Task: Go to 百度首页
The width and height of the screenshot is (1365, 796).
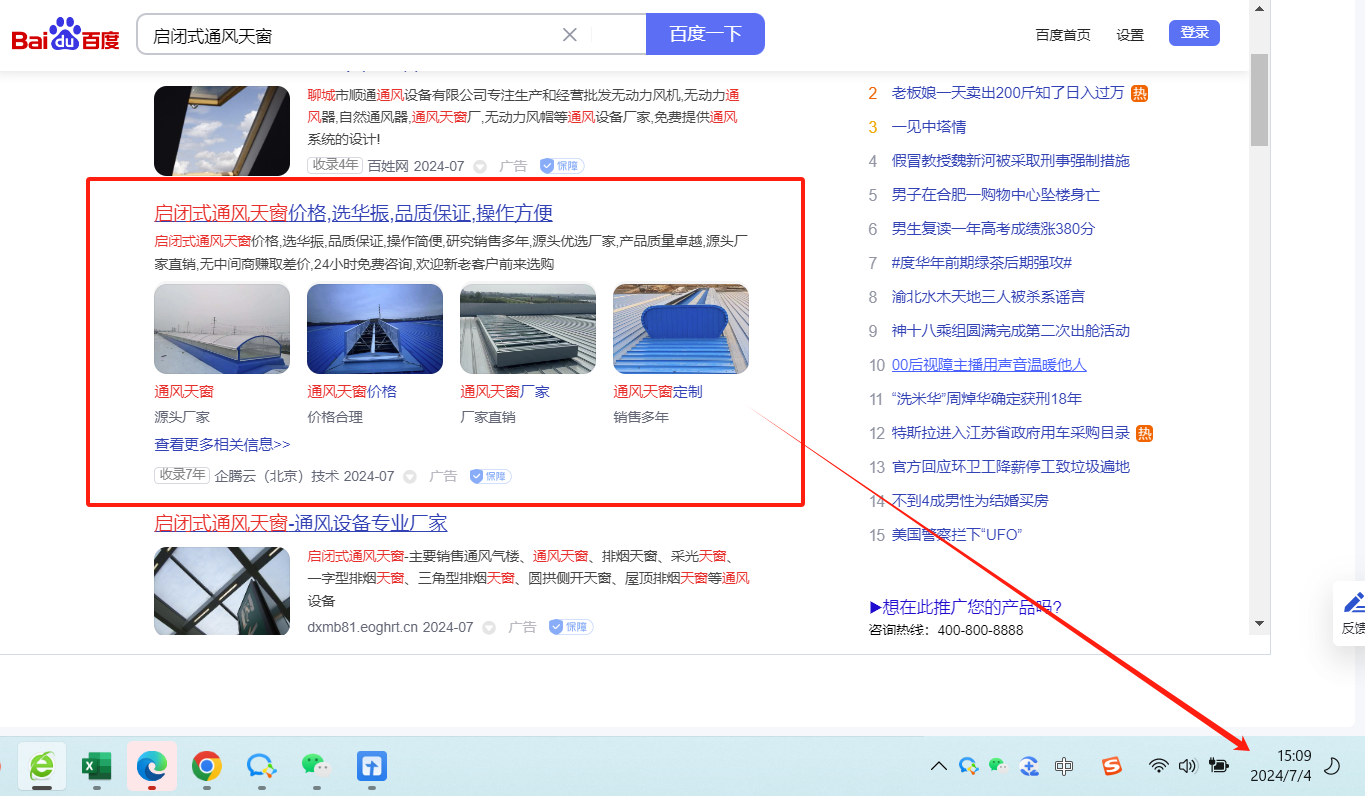Action: [1063, 35]
